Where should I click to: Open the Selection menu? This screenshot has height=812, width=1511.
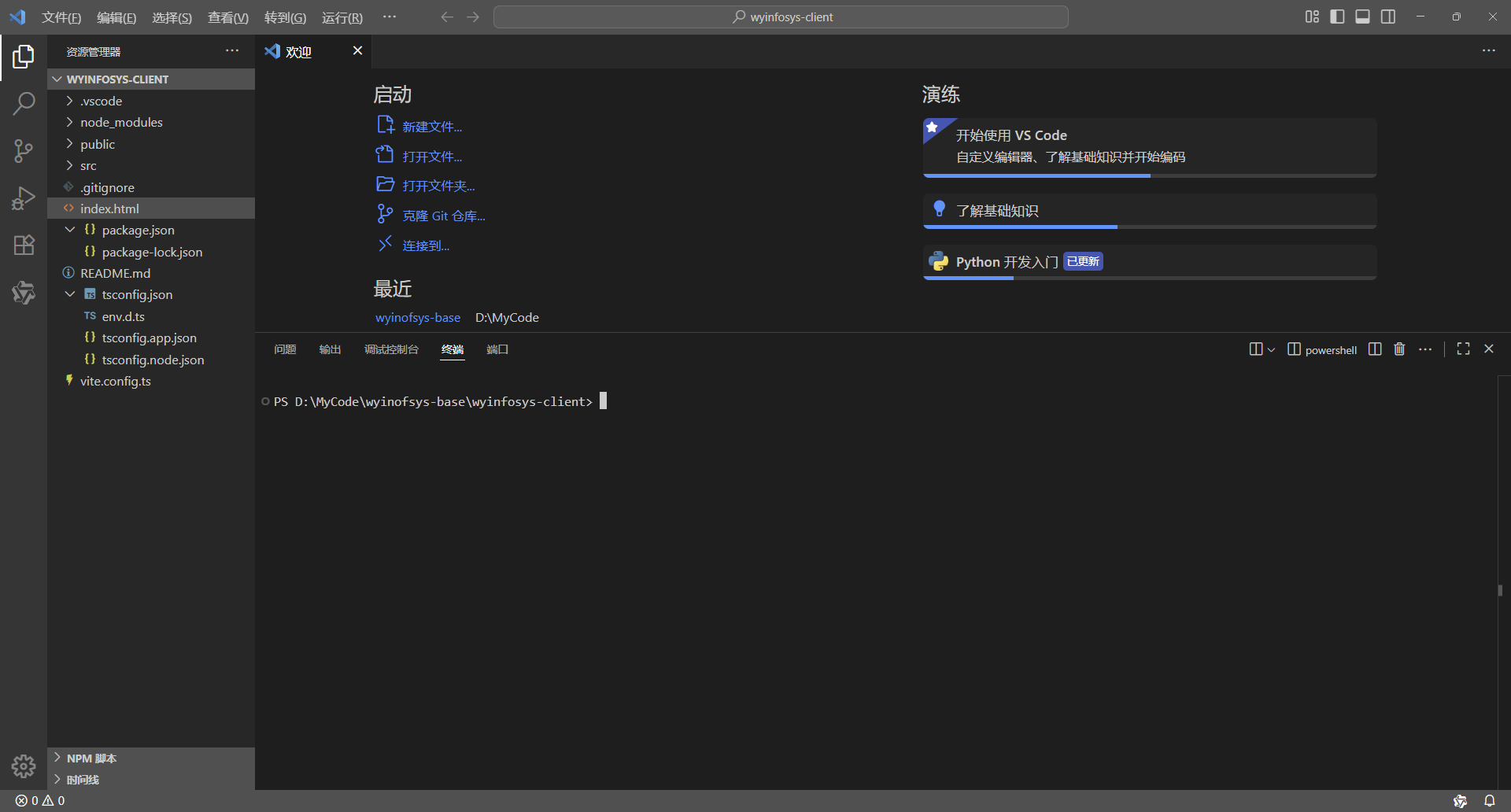click(x=172, y=17)
